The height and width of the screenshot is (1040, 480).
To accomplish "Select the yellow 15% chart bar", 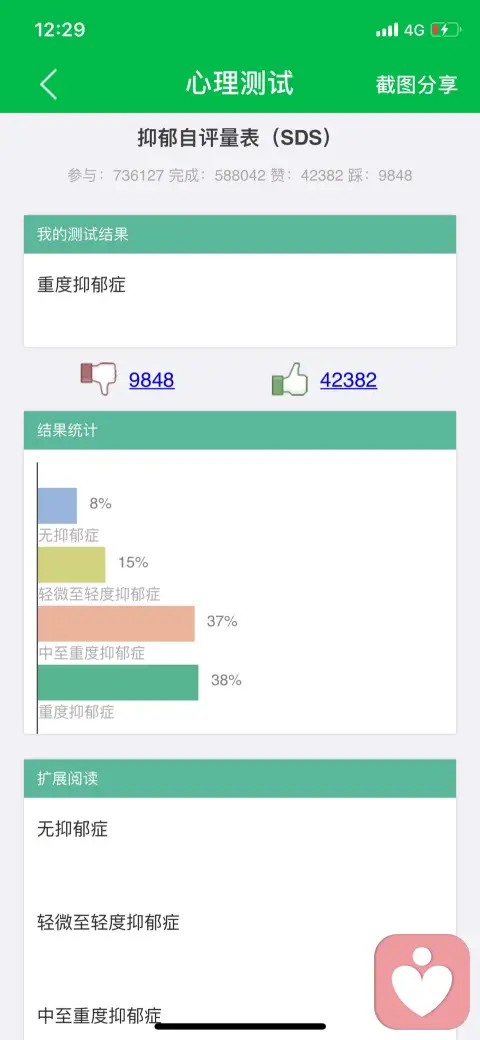I will (x=72, y=564).
